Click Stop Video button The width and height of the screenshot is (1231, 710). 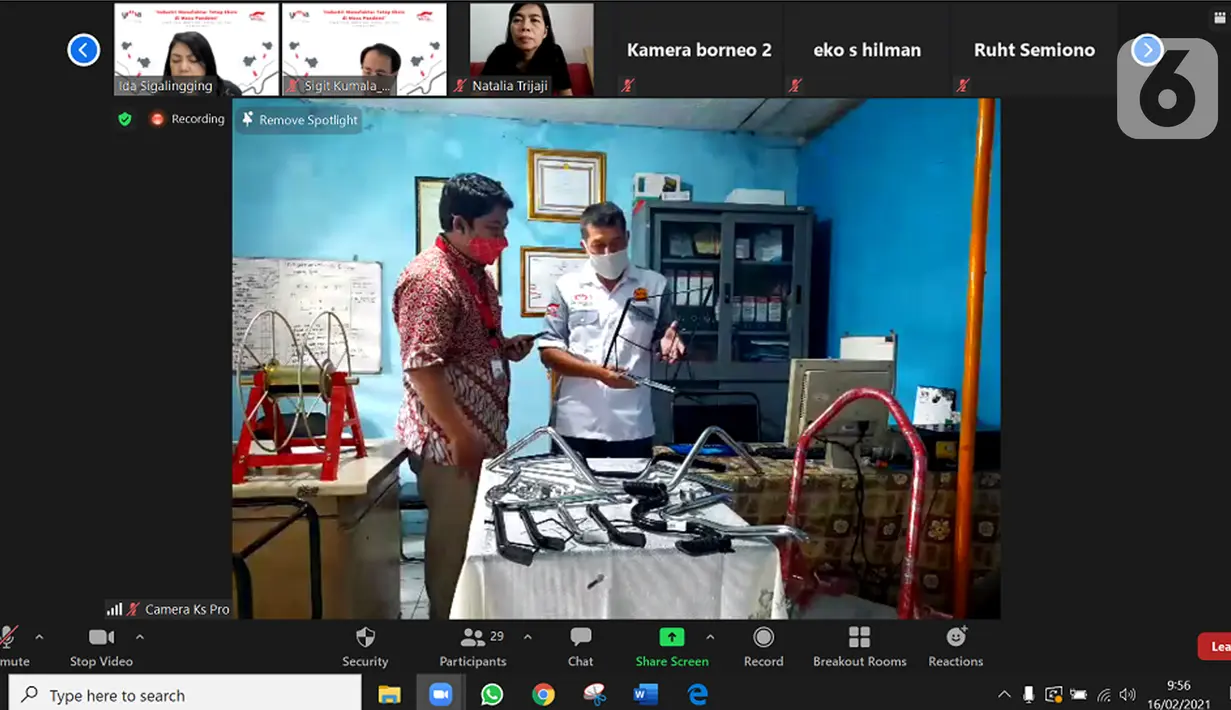(x=101, y=646)
